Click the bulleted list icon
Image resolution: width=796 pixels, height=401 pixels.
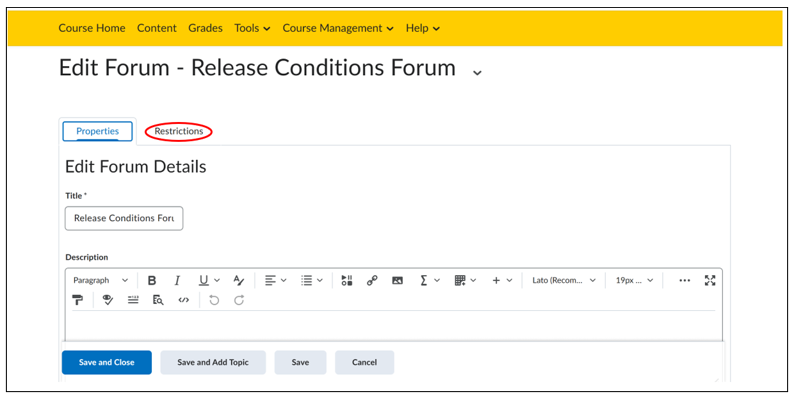point(306,280)
